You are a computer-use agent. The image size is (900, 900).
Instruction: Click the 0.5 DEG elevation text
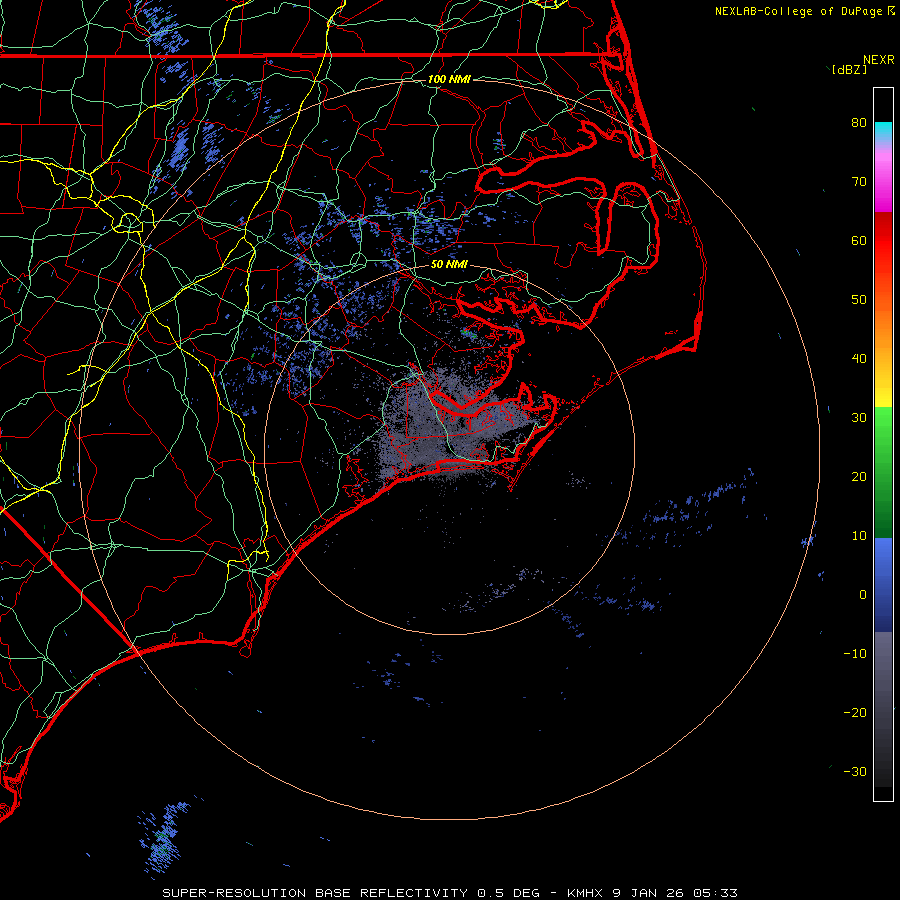[x=509, y=893]
